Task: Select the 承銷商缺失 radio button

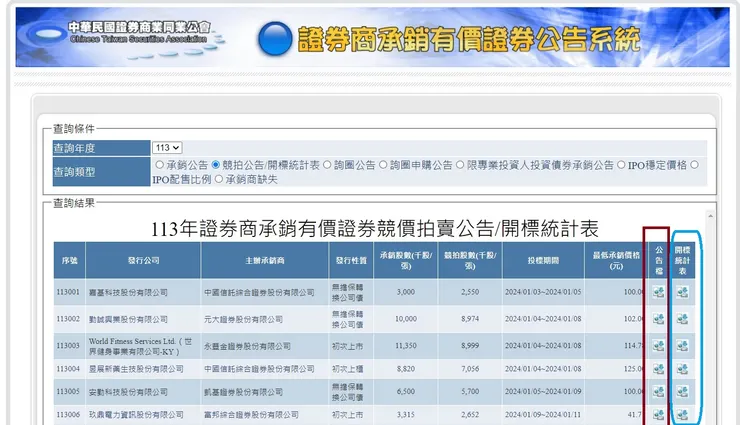Action: 219,179
